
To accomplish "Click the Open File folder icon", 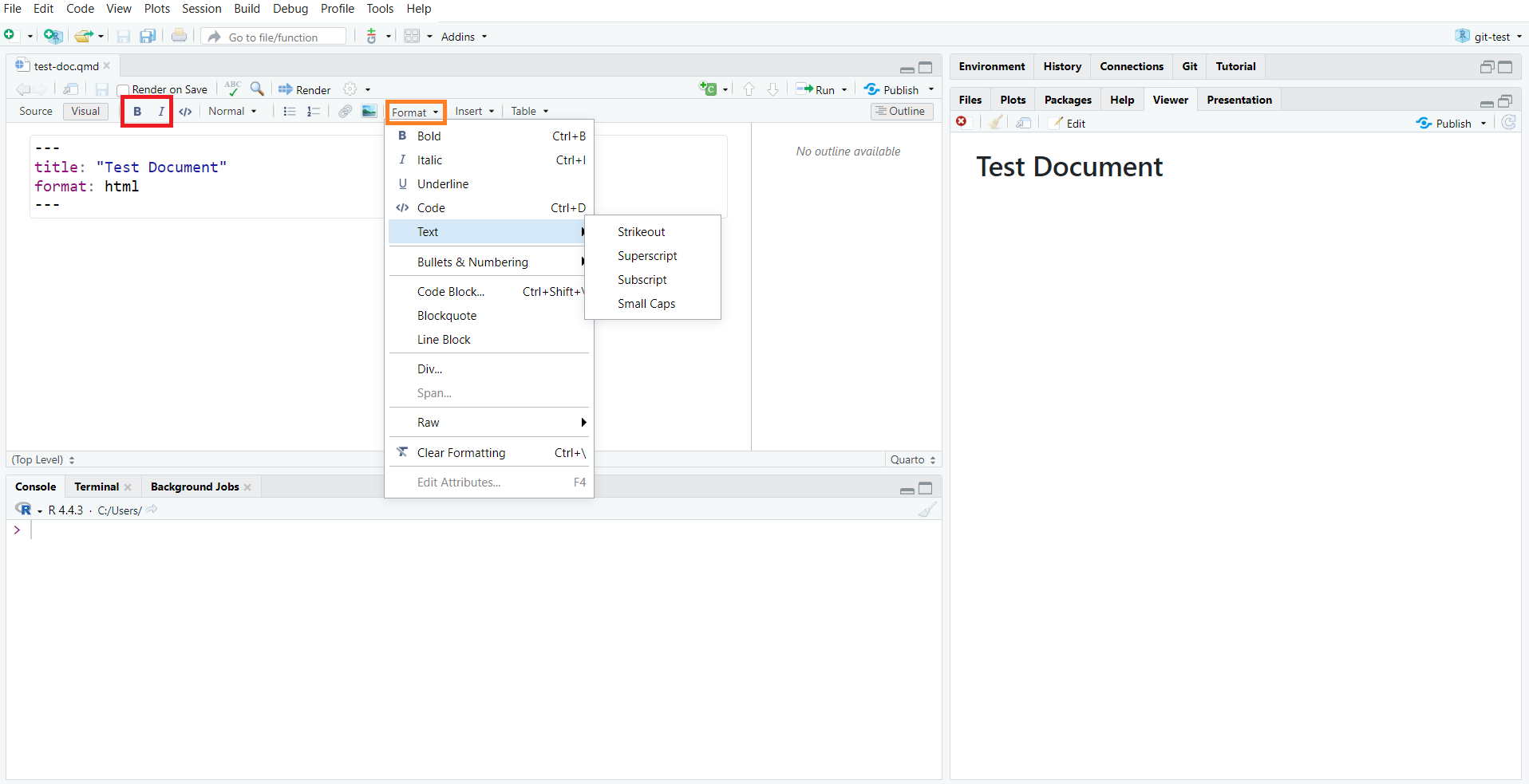I will pos(84,36).
